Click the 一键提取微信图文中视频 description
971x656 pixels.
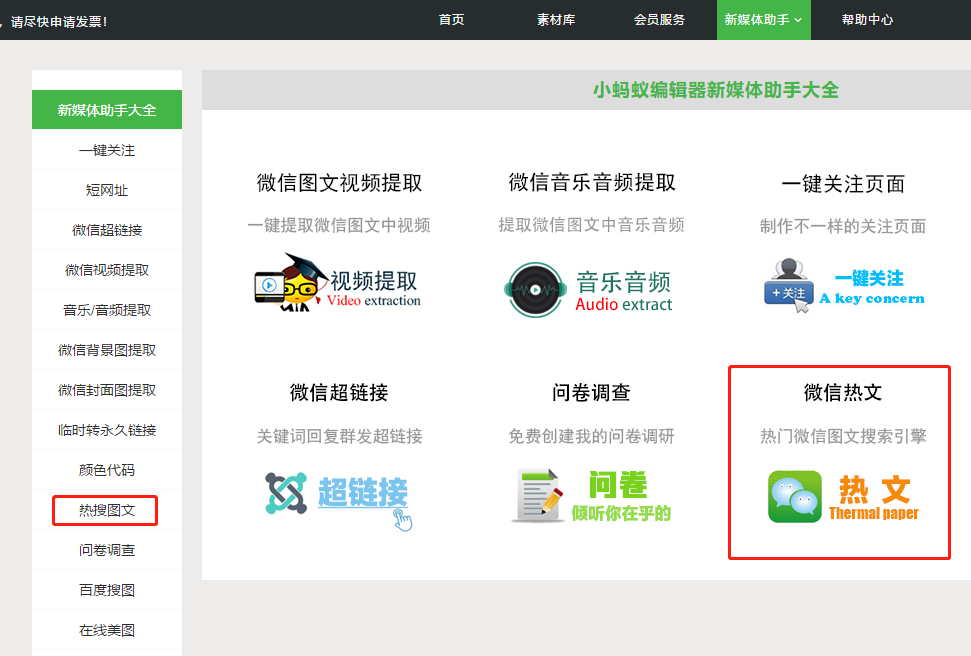click(339, 225)
